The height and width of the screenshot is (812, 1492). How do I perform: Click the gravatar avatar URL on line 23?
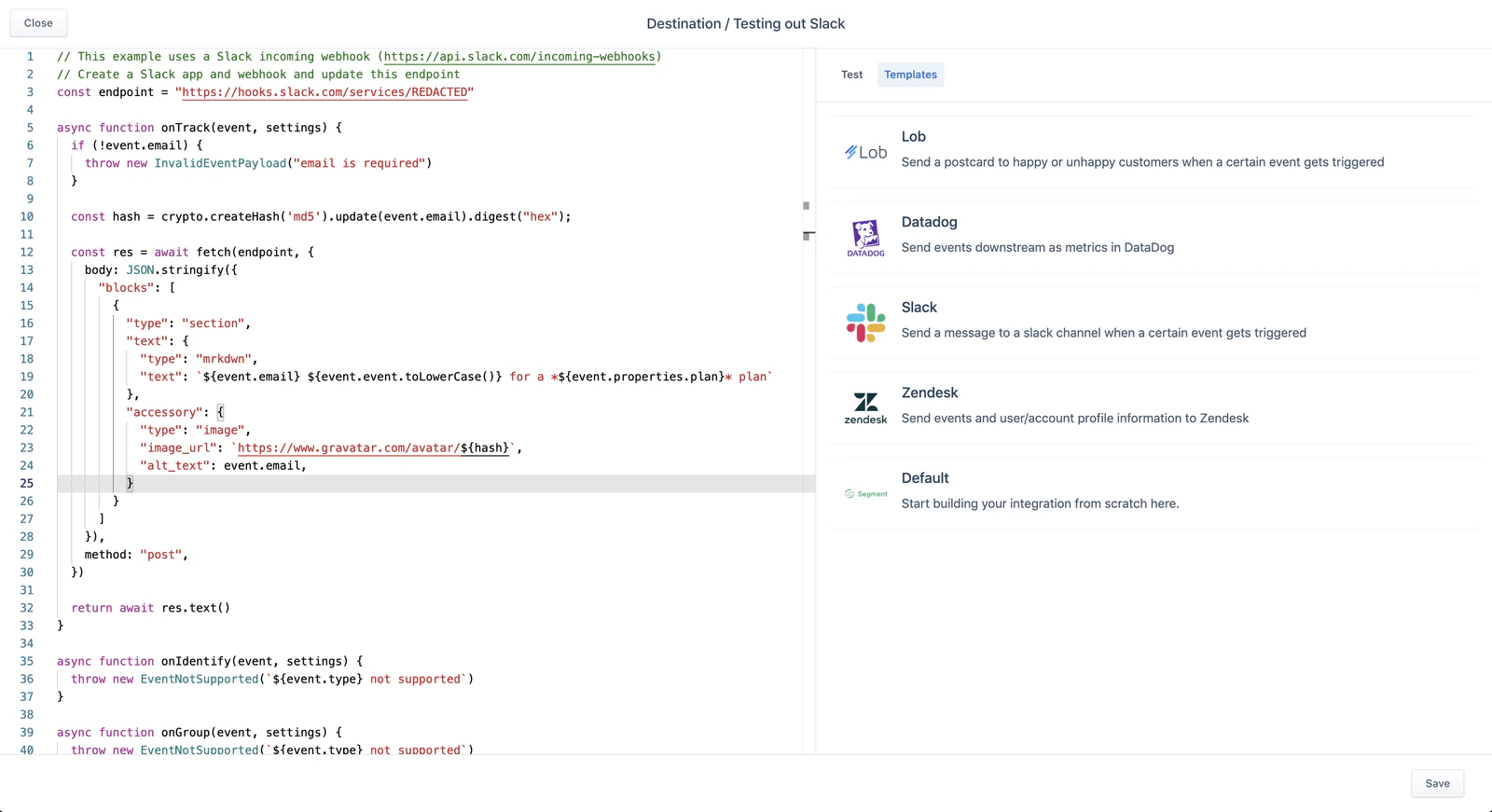tap(373, 448)
